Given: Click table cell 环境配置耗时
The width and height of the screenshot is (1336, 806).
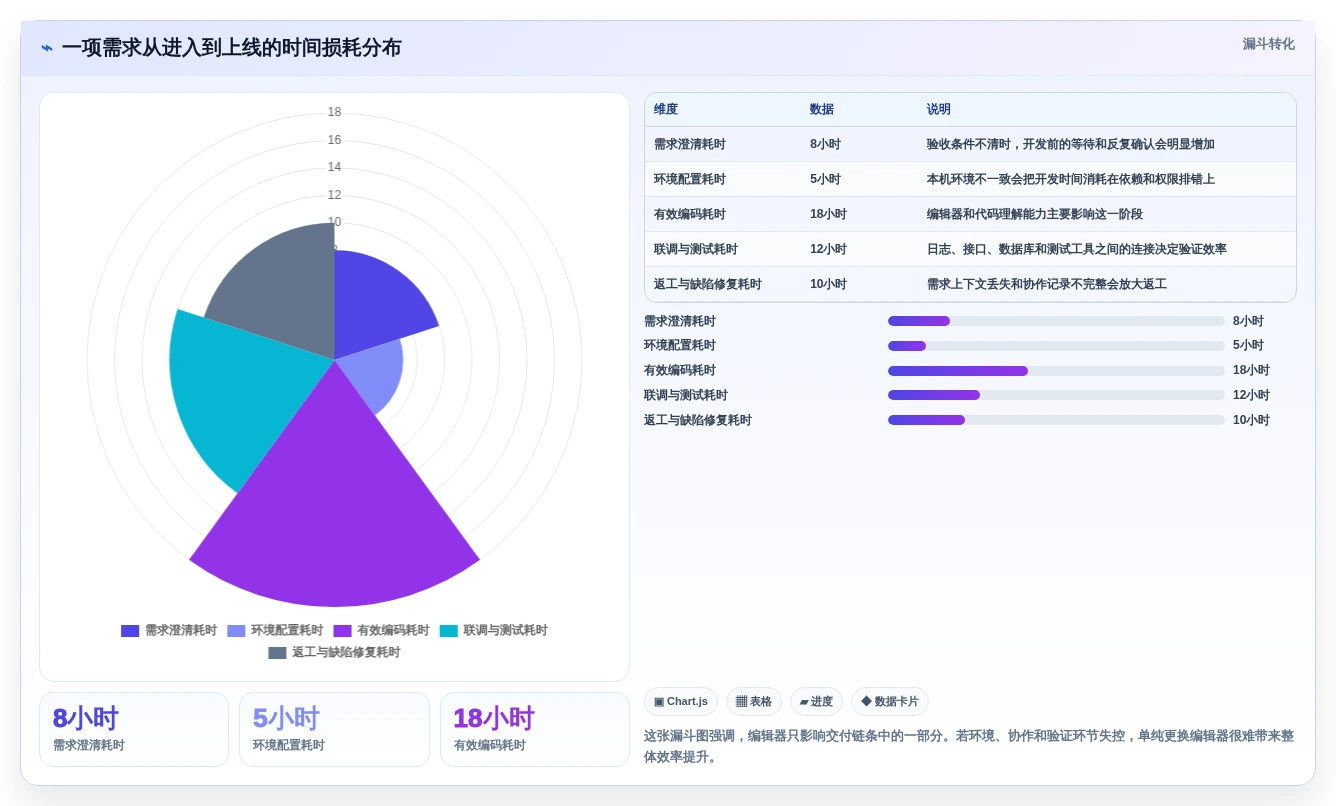Looking at the screenshot, I should click(x=690, y=180).
